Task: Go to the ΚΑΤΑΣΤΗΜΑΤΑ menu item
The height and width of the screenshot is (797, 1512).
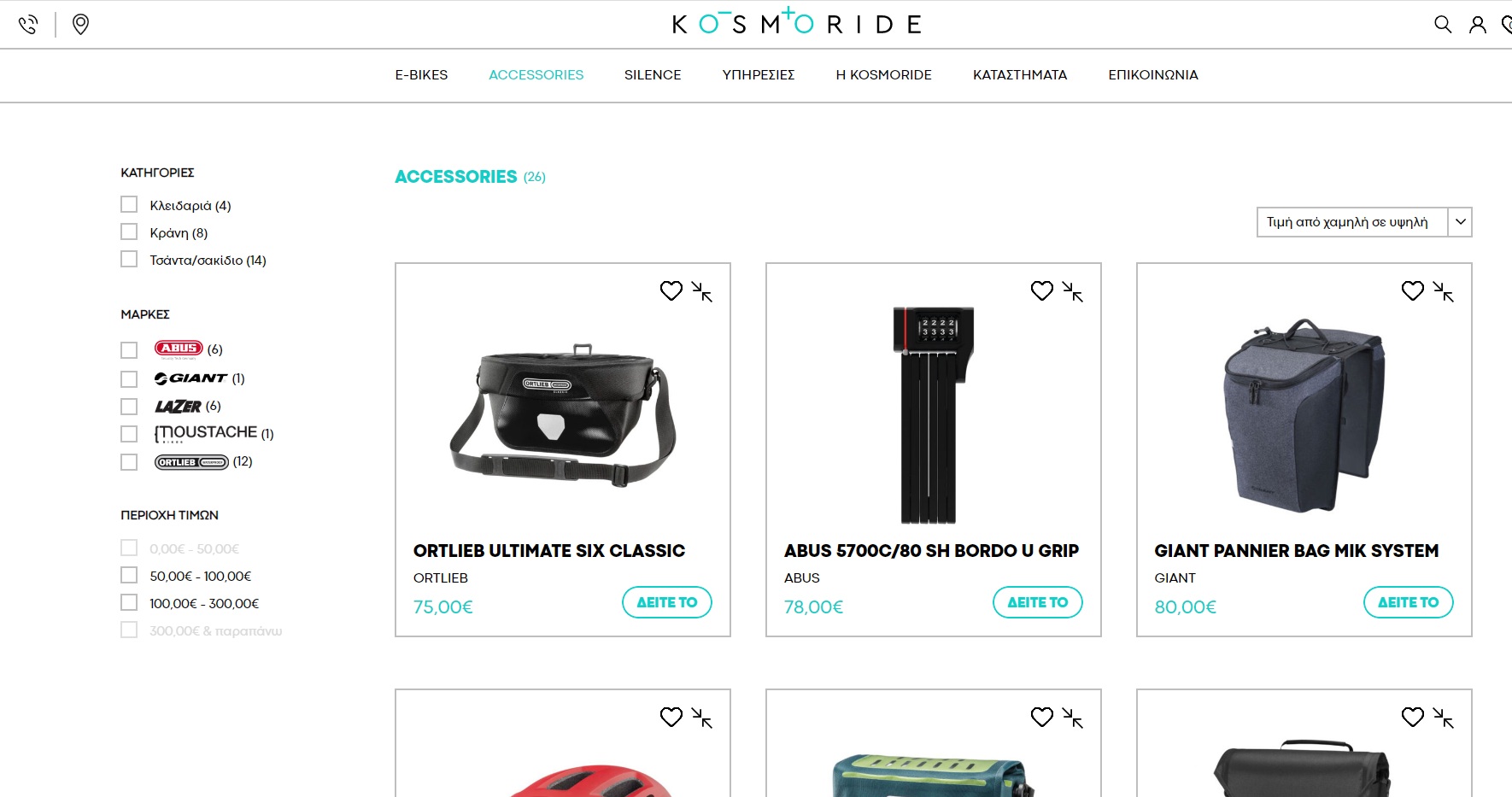Action: (x=1020, y=75)
